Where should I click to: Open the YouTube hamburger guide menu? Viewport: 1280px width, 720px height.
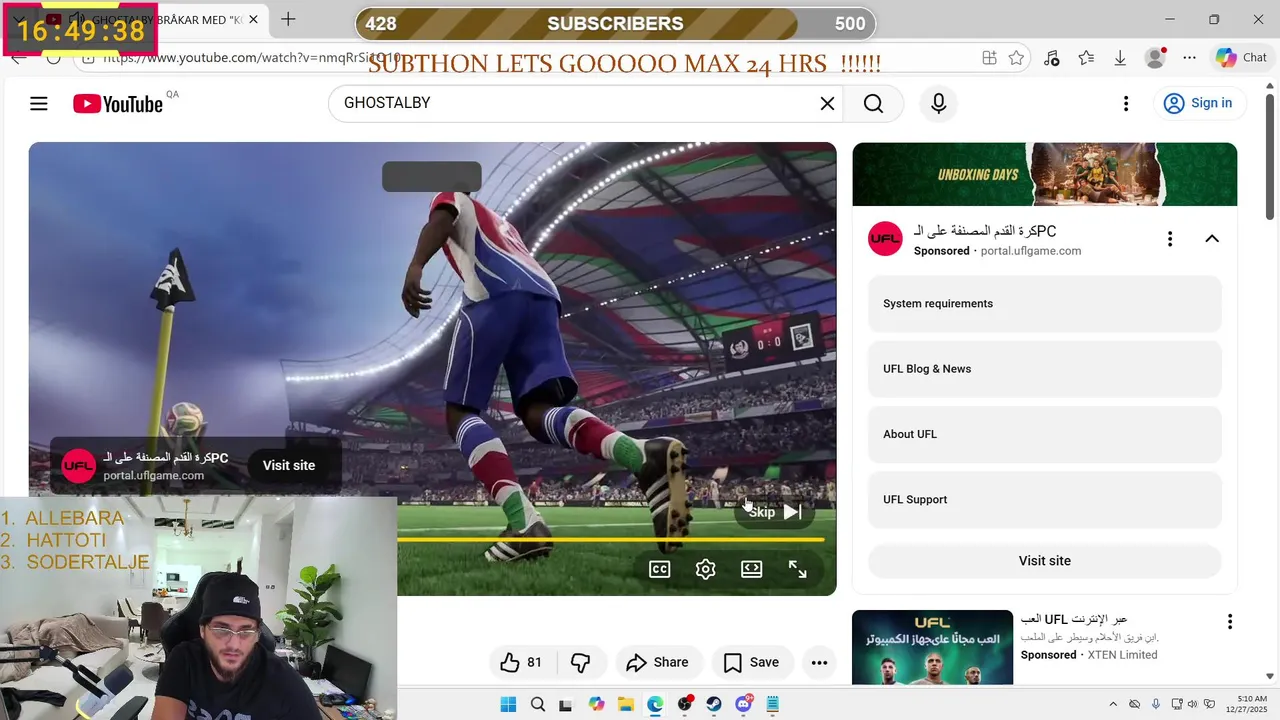tap(39, 103)
